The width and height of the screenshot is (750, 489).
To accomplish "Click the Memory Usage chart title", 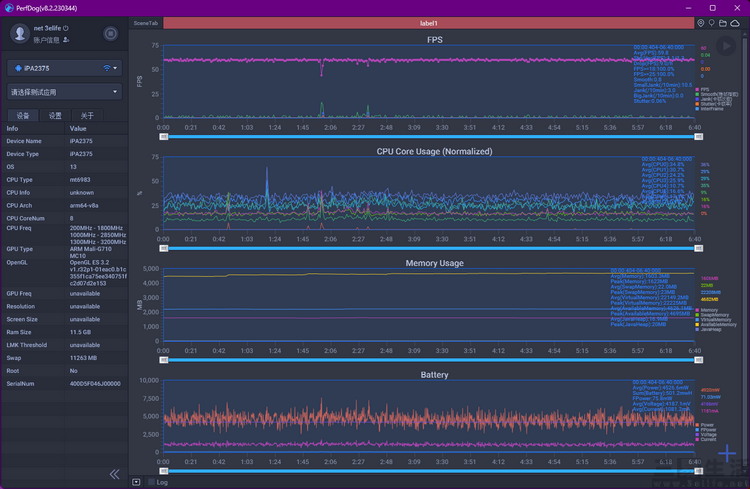I will (x=434, y=263).
